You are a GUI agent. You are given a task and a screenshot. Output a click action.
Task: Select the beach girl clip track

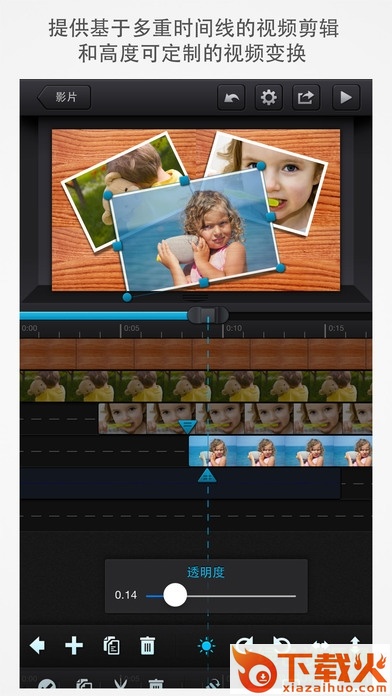tap(281, 451)
